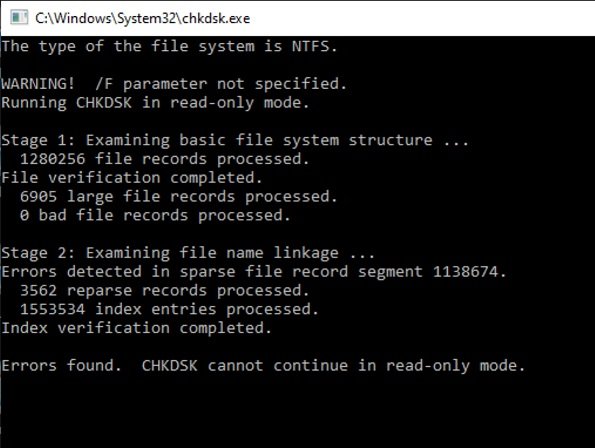Viewport: 595px width, 448px height.
Task: Click the 'File verification completed.' line
Action: (132, 178)
